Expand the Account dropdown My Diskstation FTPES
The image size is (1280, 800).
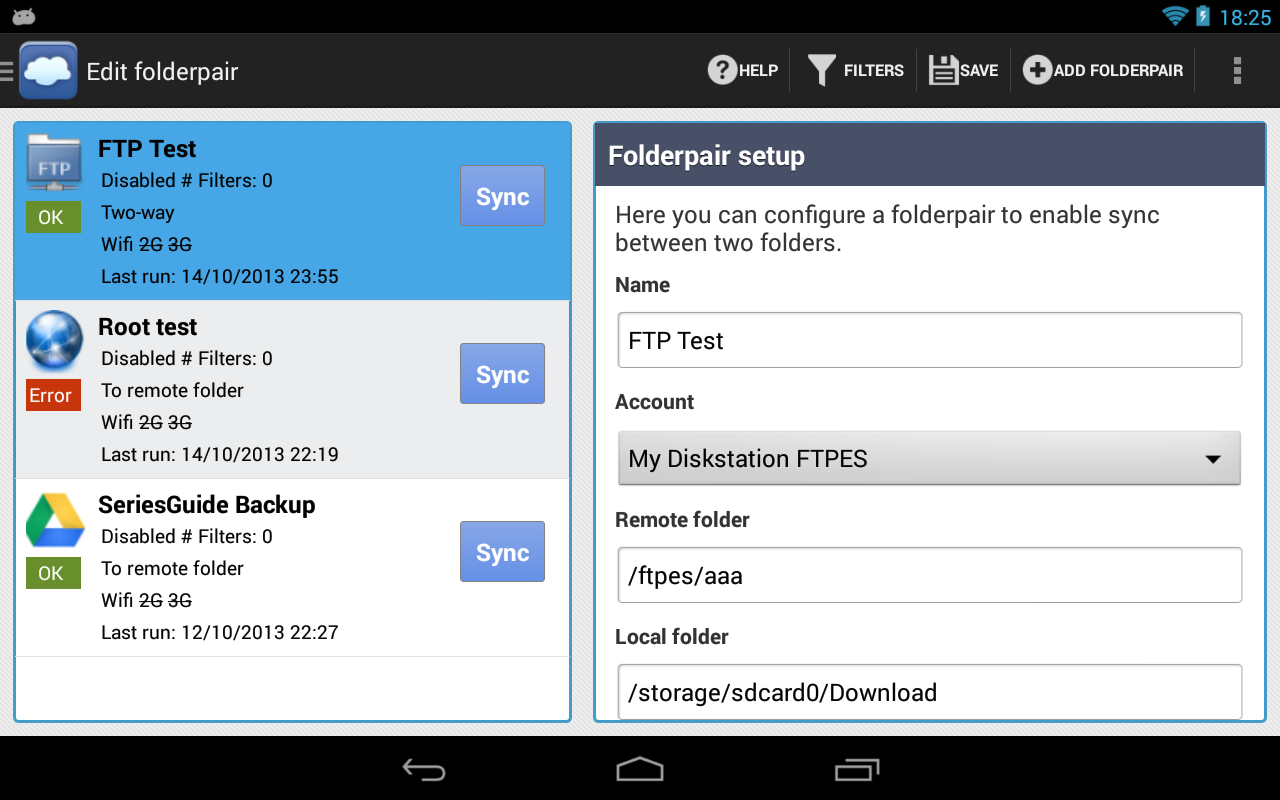[x=929, y=458]
